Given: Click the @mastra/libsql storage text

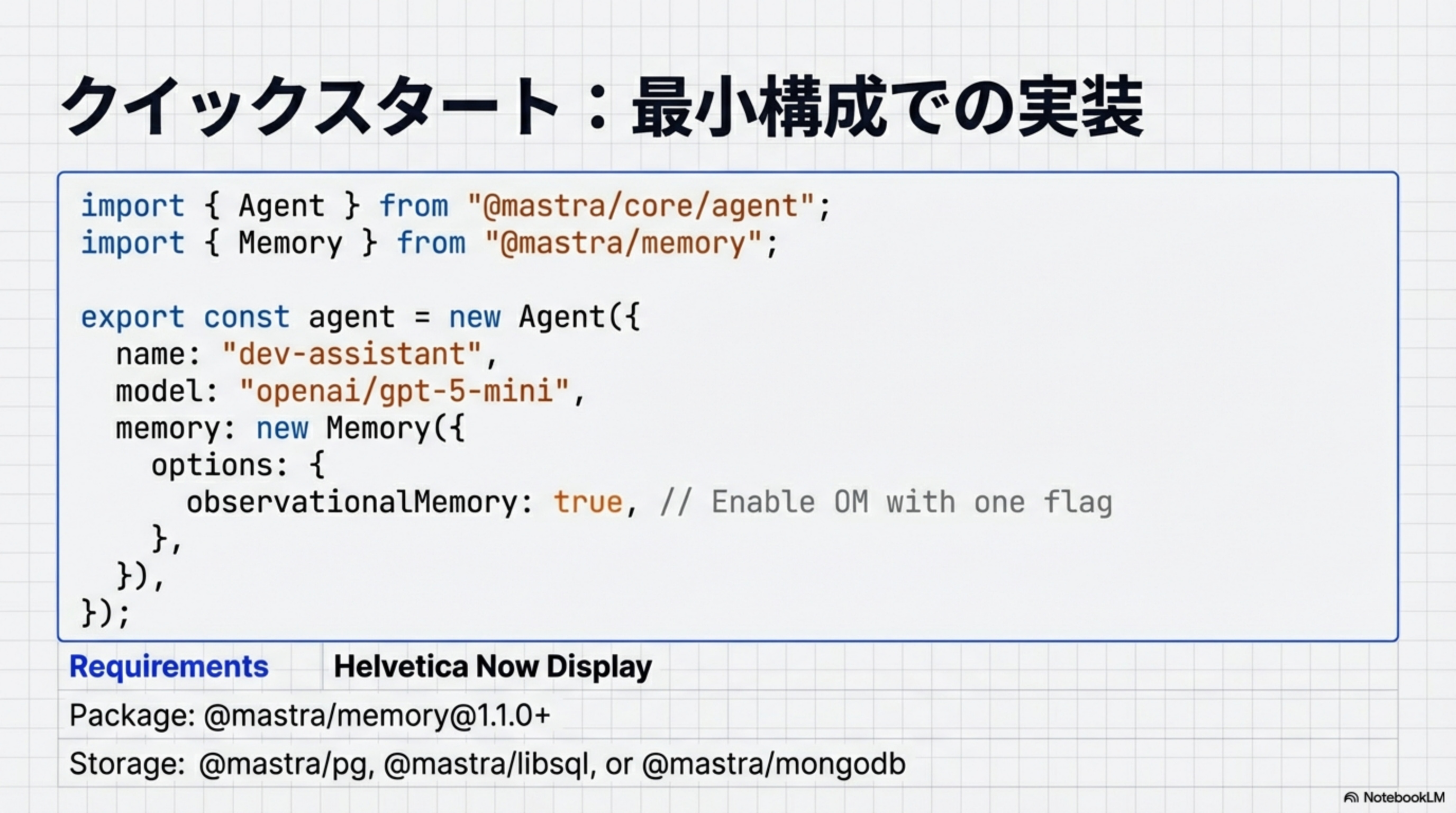Looking at the screenshot, I should [489, 764].
